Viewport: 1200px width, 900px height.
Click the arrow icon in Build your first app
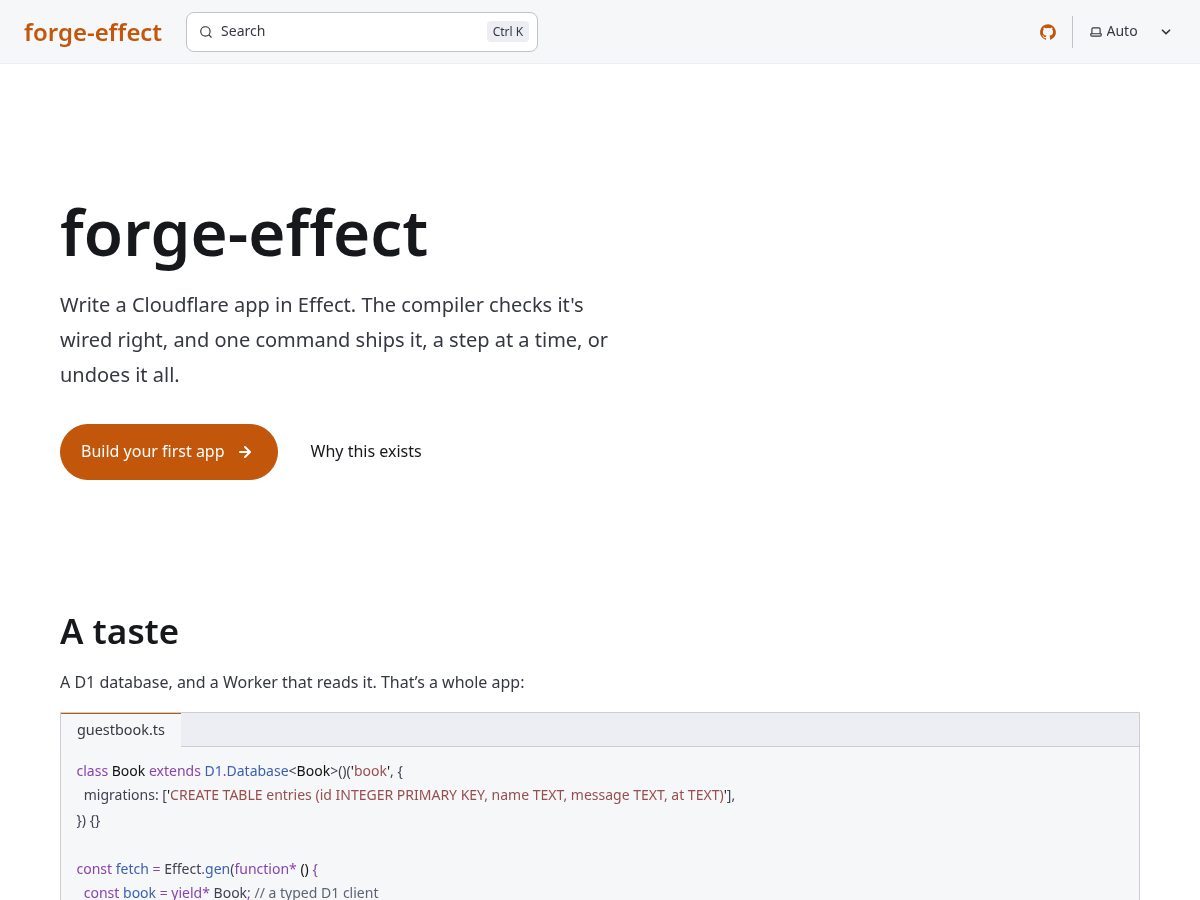click(x=245, y=452)
